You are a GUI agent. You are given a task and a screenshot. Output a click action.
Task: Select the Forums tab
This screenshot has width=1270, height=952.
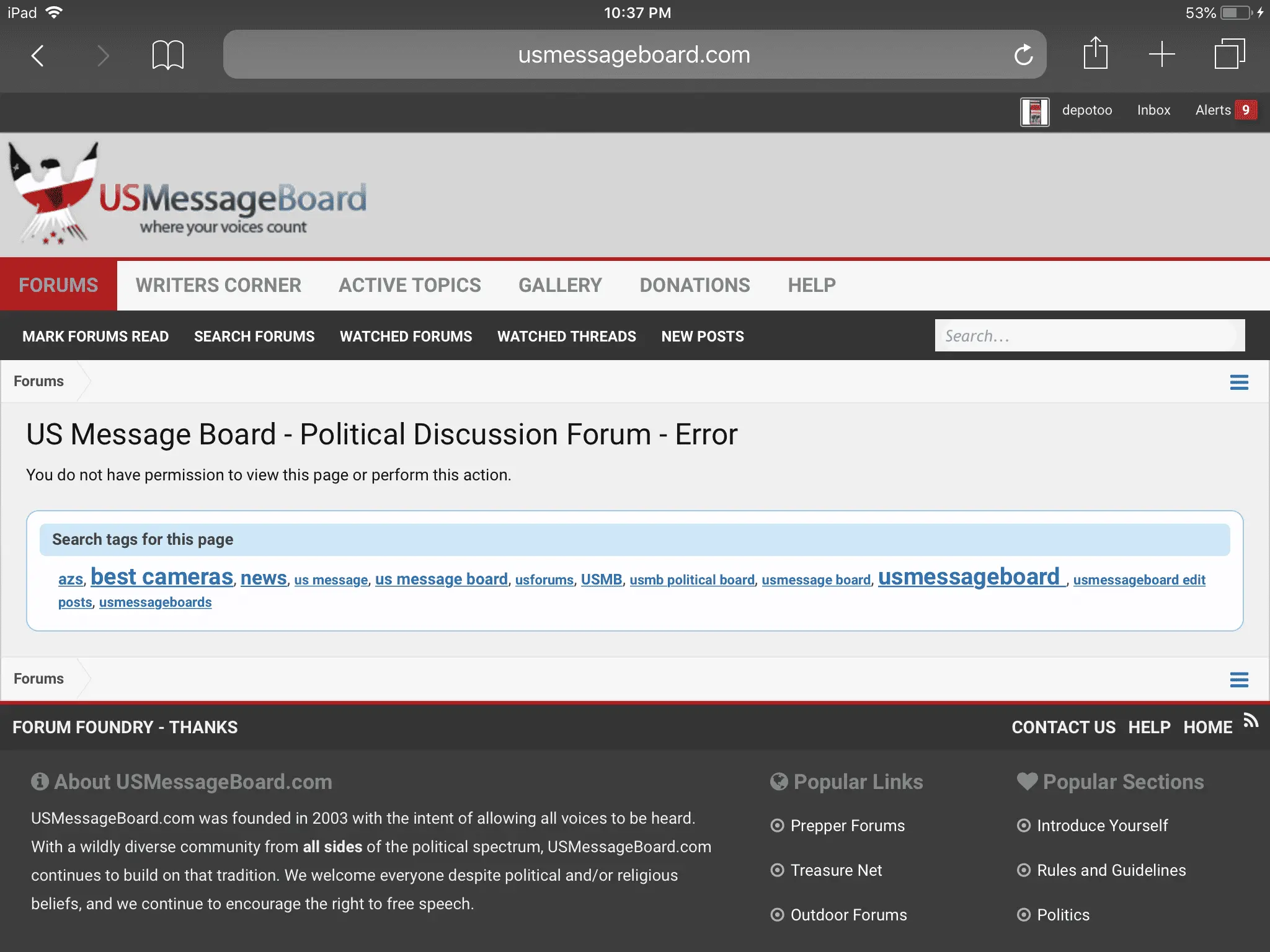pyautogui.click(x=58, y=285)
